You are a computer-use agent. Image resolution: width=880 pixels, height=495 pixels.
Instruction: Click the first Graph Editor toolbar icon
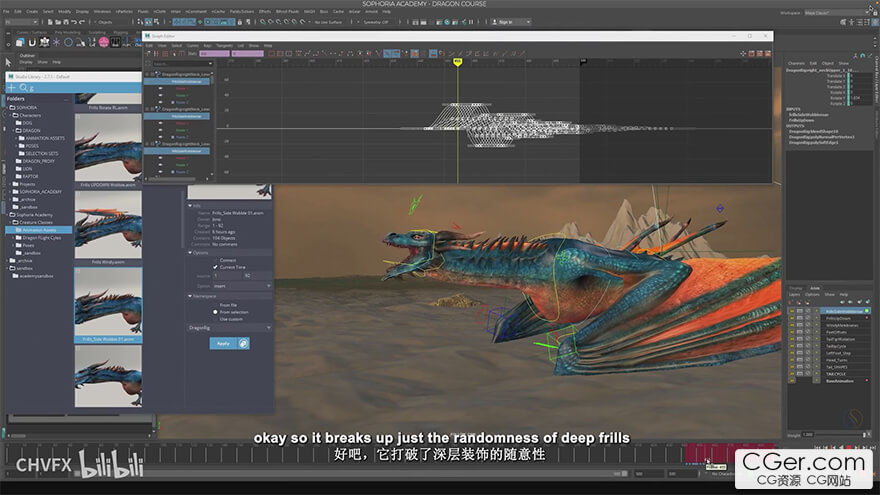click(x=149, y=53)
